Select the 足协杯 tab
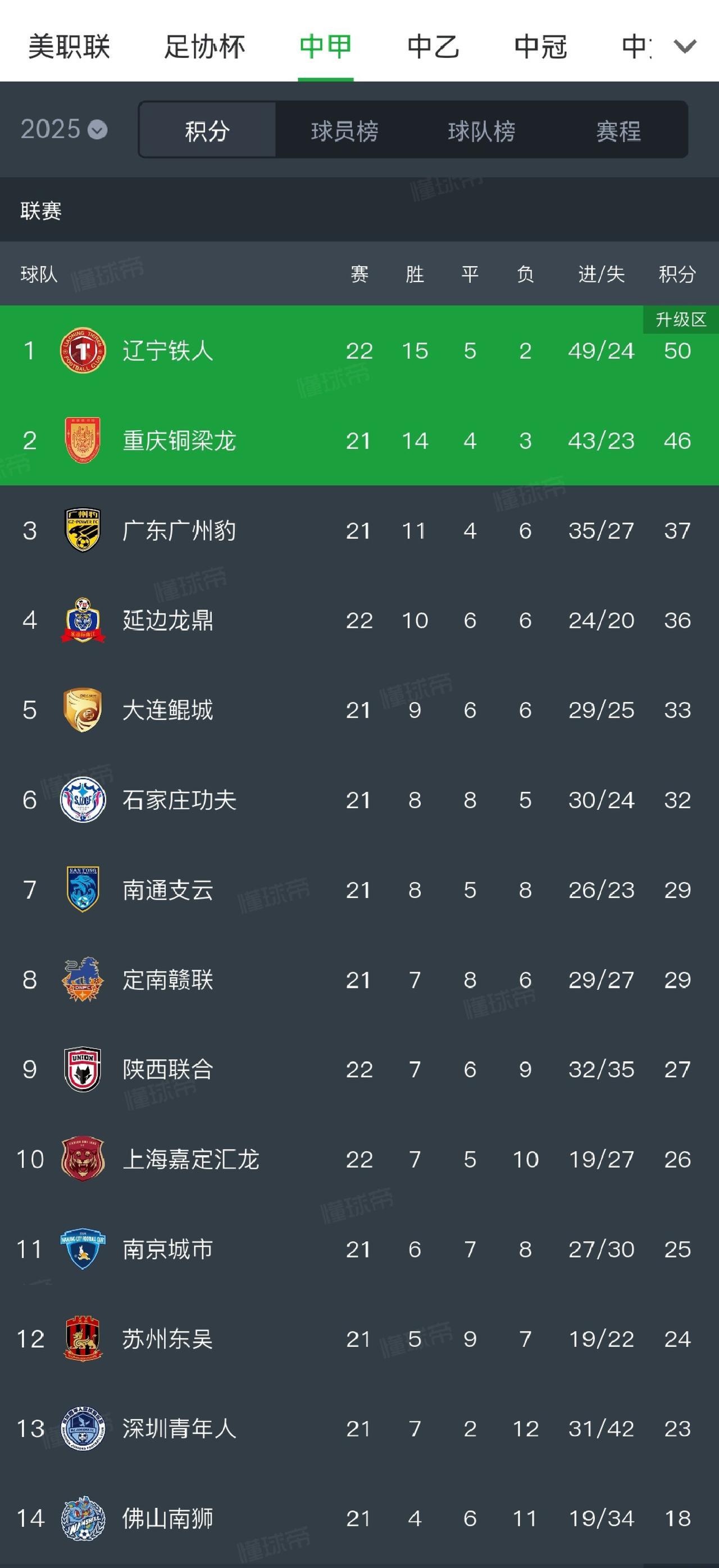The width and height of the screenshot is (719, 1568). 204,46
